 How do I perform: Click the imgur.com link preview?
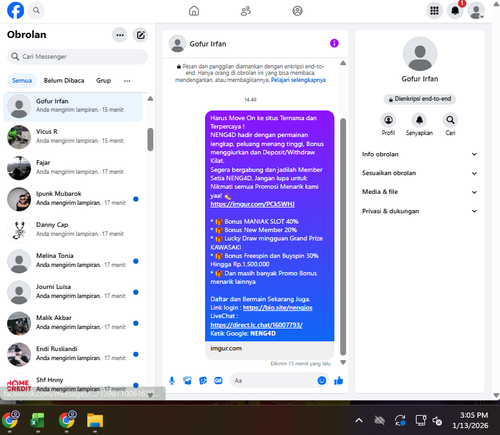pyautogui.click(x=269, y=350)
